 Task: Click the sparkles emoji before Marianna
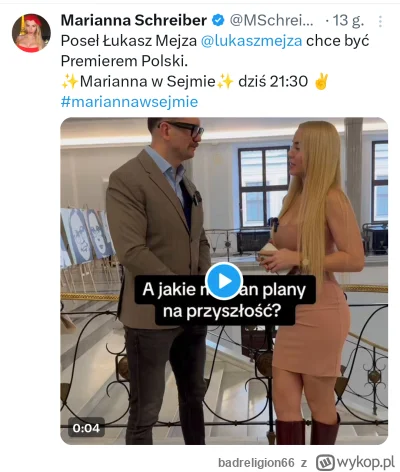(70, 82)
